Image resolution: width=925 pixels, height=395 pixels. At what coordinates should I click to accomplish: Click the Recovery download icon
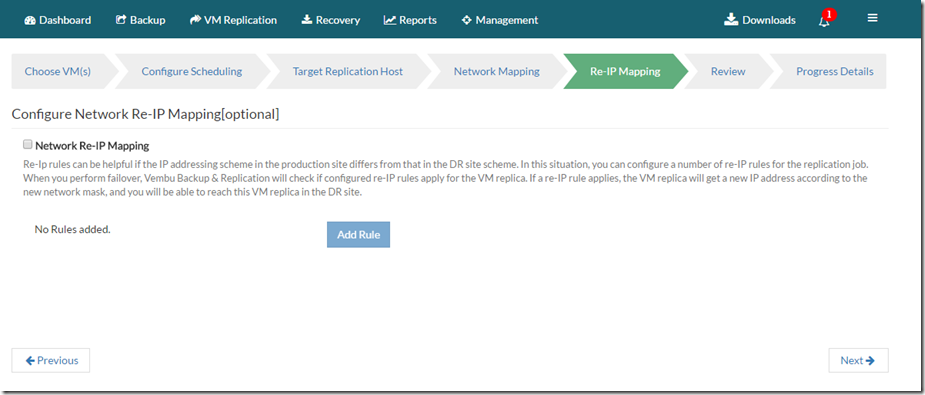click(x=307, y=20)
